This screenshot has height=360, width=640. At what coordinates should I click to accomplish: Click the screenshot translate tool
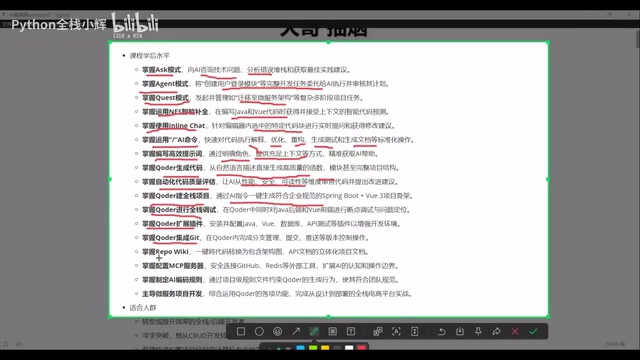point(378,331)
